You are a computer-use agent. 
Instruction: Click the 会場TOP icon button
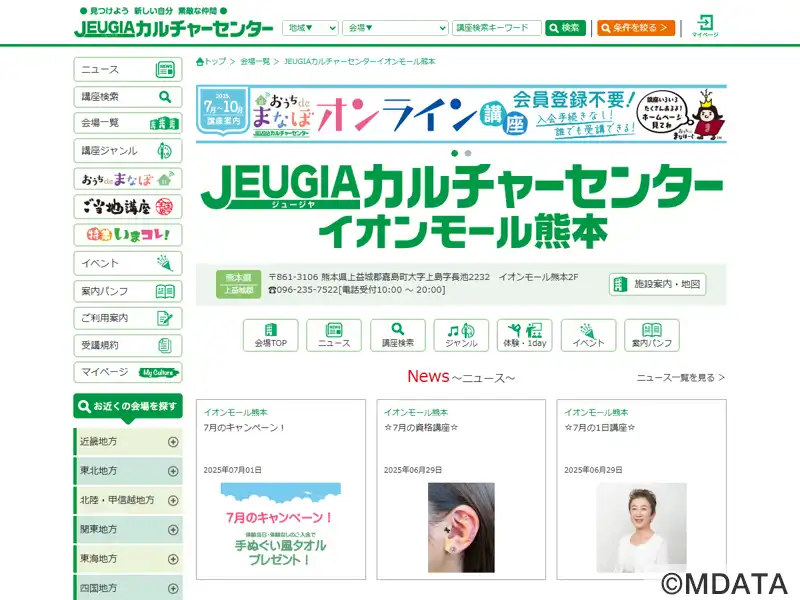(270, 335)
